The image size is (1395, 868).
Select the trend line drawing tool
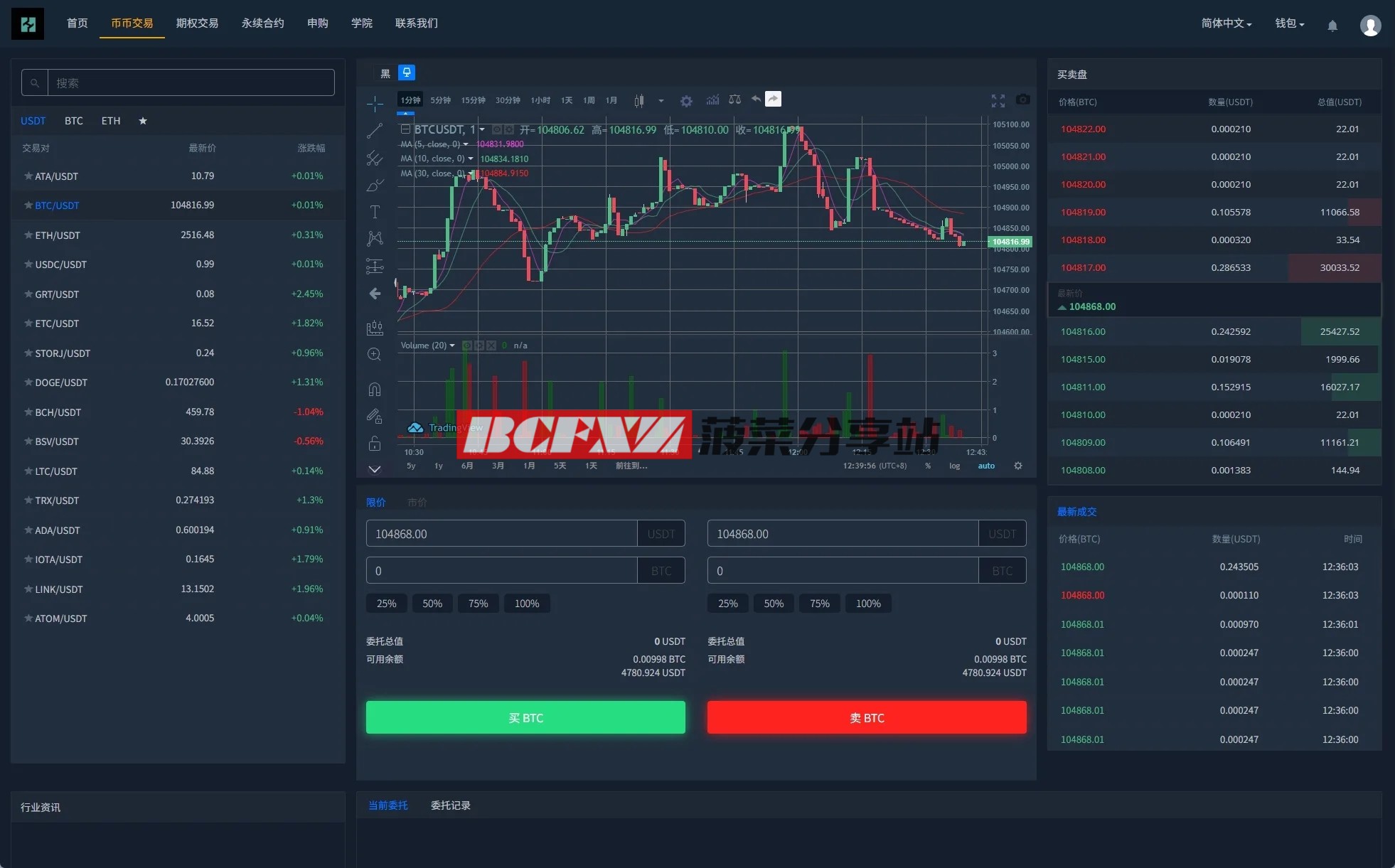[375, 131]
